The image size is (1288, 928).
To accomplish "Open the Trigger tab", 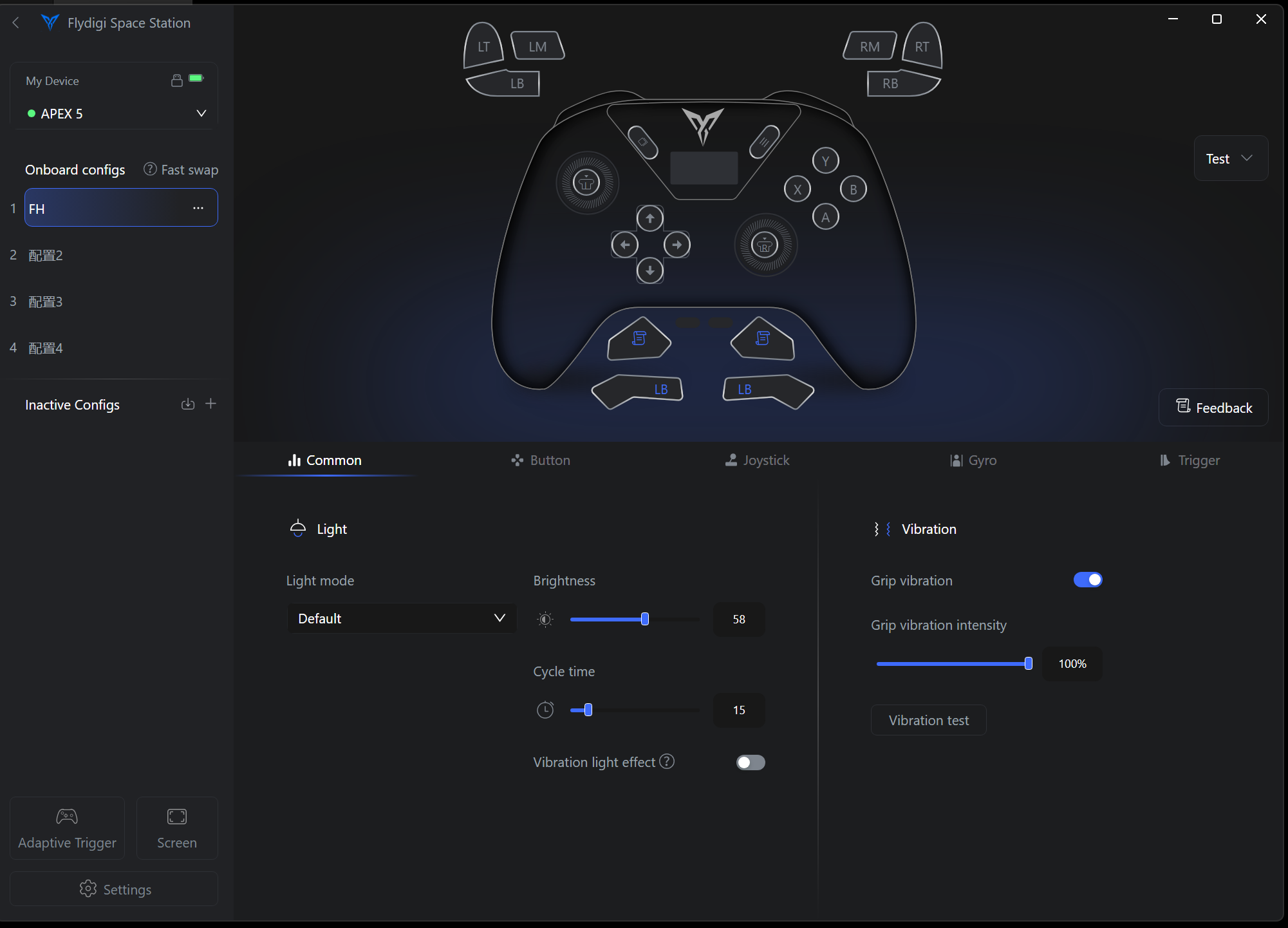I will [x=1190, y=460].
